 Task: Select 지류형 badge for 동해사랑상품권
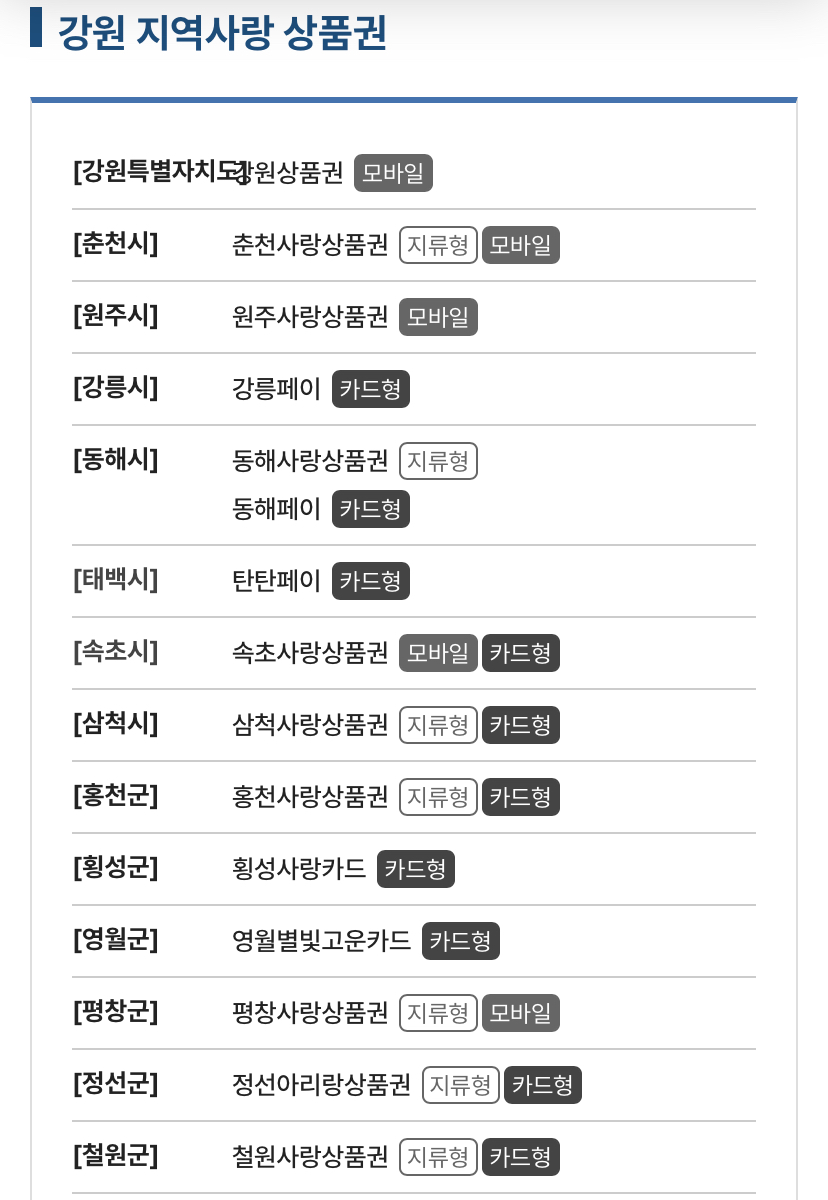[438, 461]
